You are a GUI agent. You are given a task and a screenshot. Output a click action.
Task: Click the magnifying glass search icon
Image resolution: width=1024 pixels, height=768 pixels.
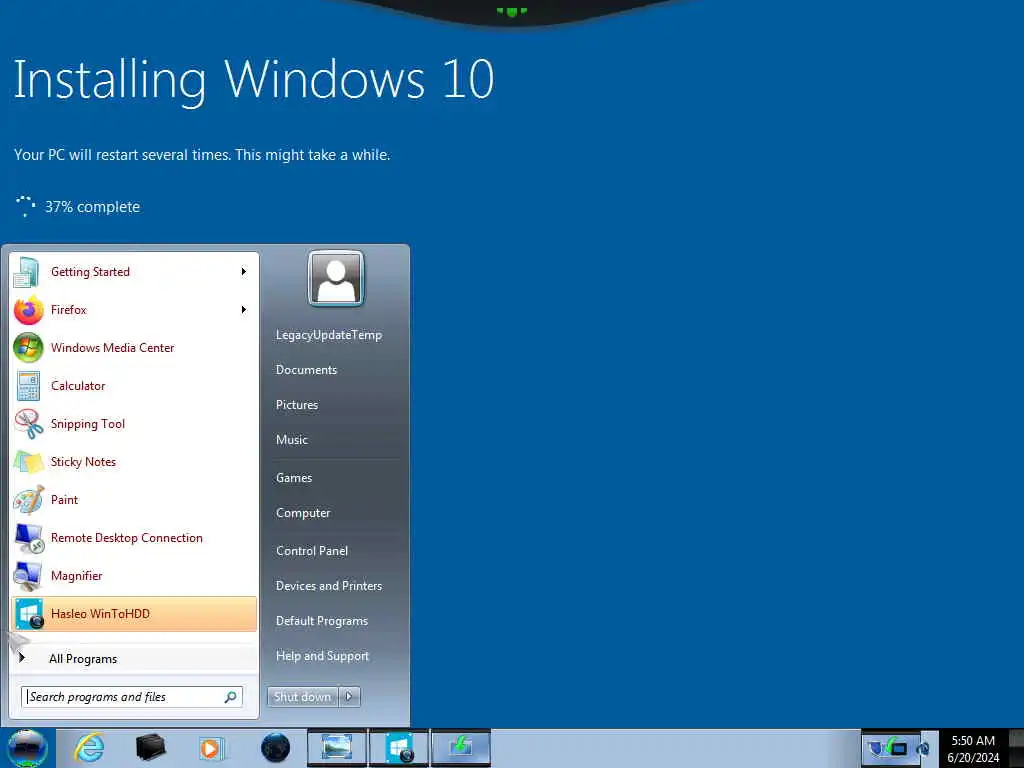(x=231, y=697)
